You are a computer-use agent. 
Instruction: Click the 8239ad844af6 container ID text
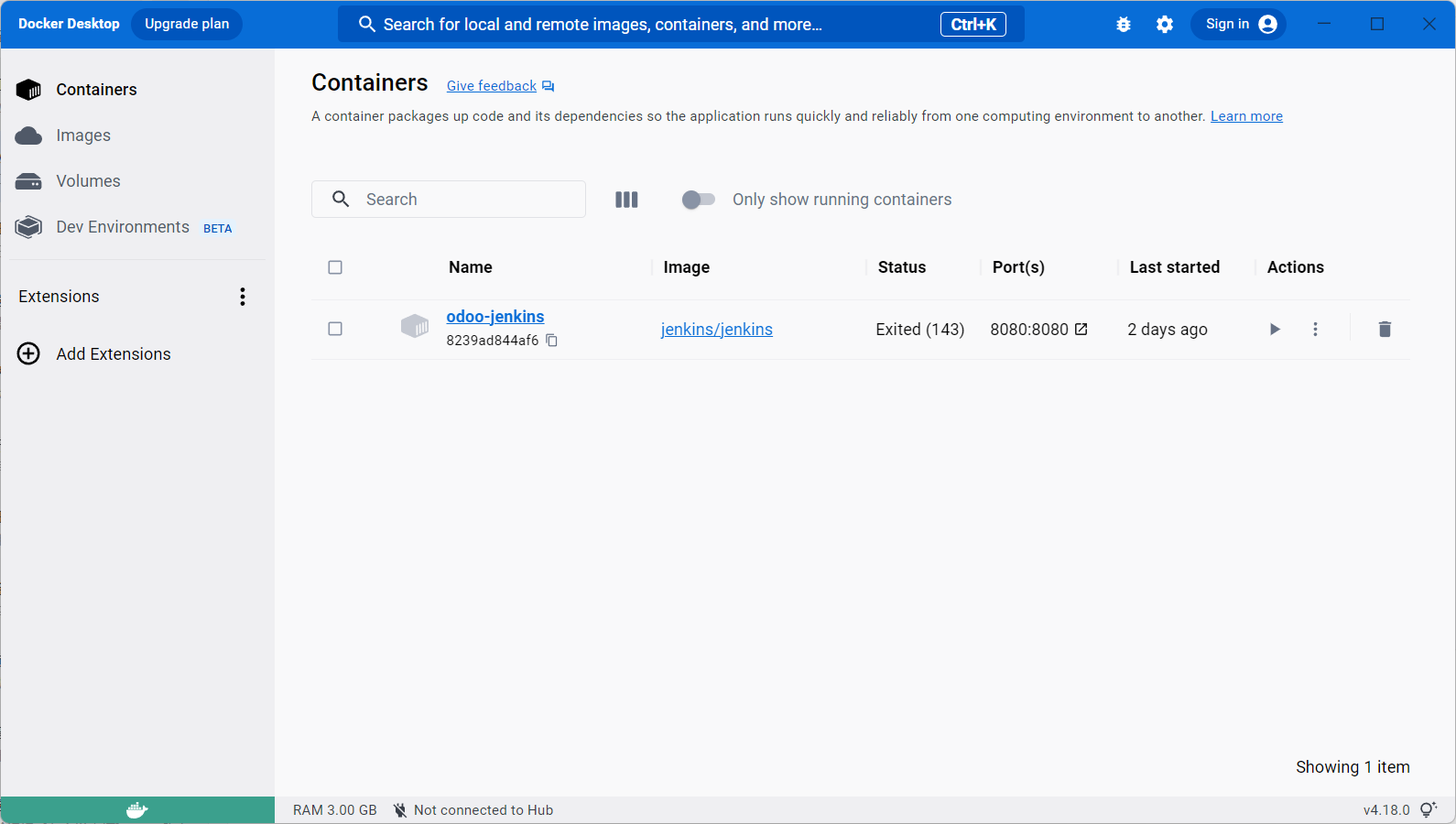tap(493, 341)
